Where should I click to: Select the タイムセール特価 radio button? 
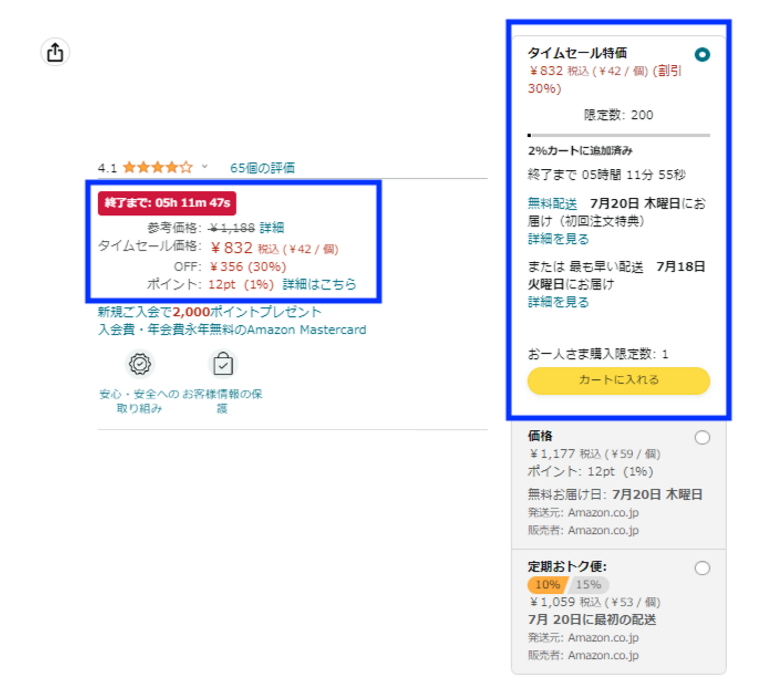702,55
